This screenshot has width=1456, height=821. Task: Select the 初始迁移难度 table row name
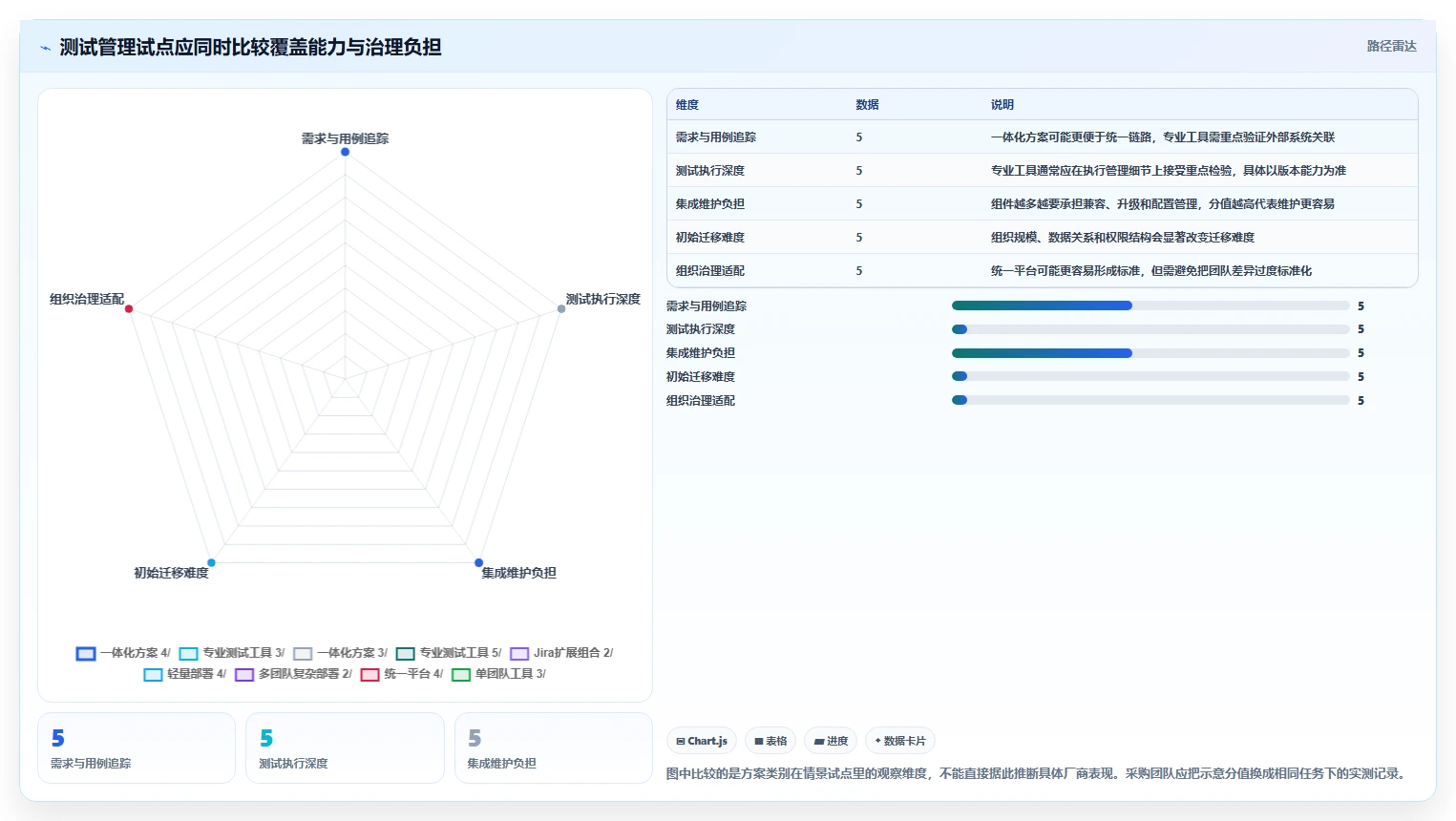coord(709,238)
